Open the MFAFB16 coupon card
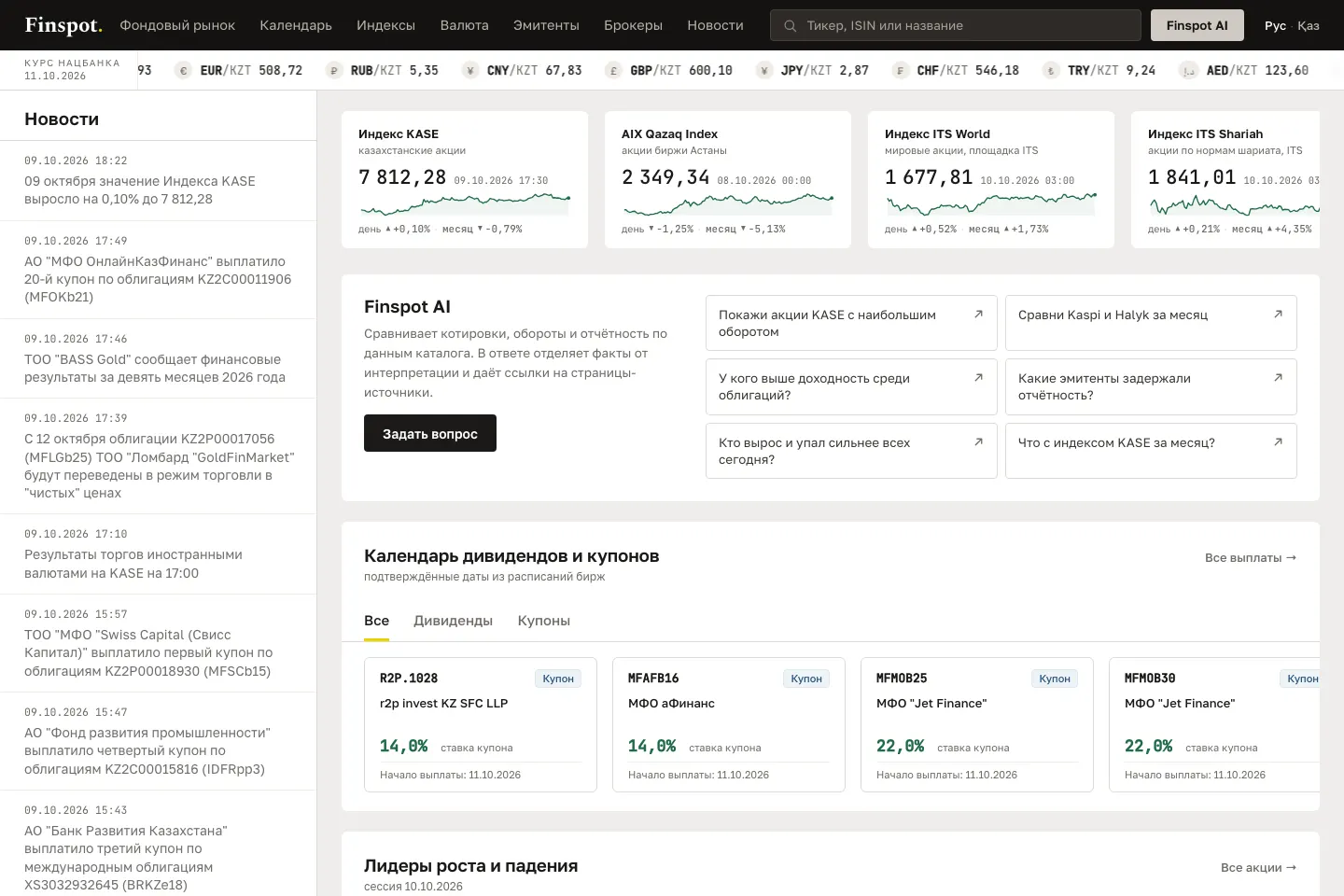 (729, 724)
